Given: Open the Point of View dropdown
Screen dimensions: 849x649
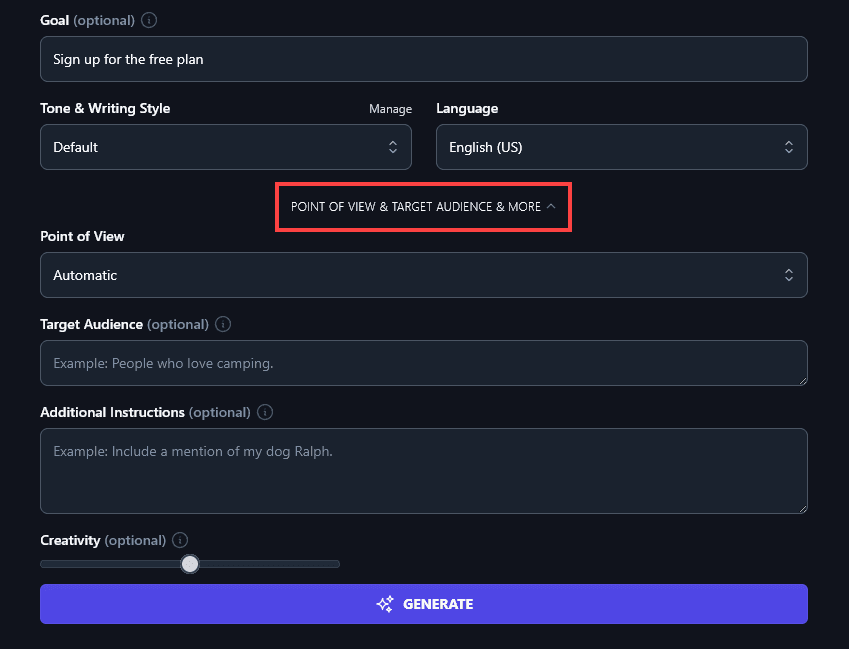Looking at the screenshot, I should [x=423, y=274].
